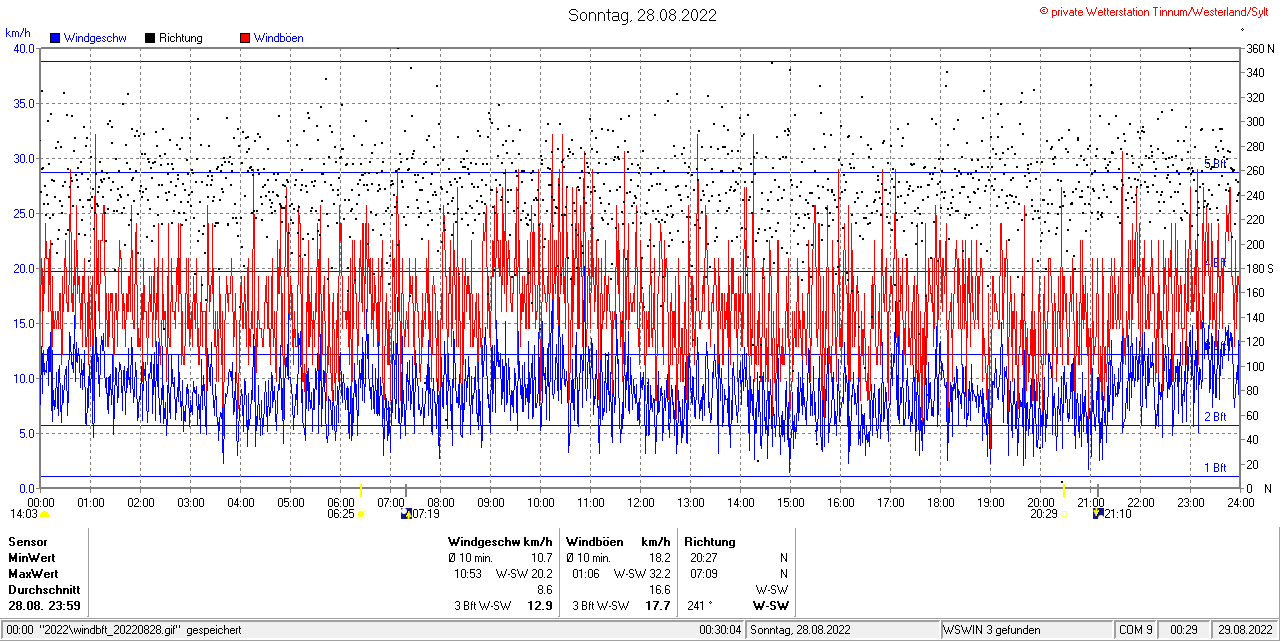The width and height of the screenshot is (1280, 641).
Task: Click the 180 S direction axis label
Action: point(1258,269)
